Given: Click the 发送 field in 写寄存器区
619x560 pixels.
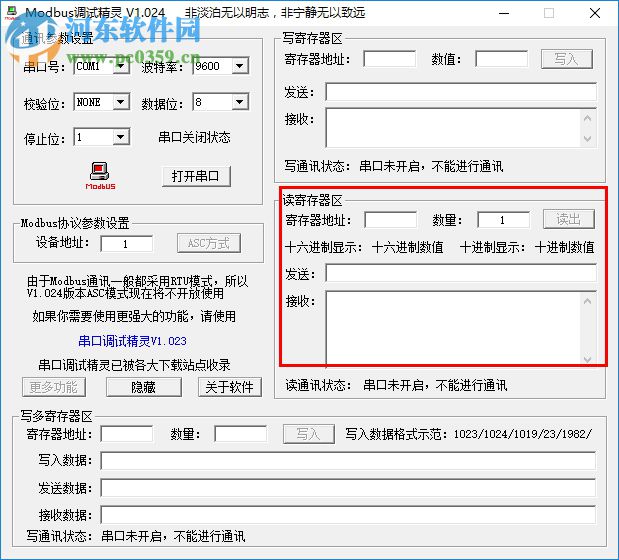Looking at the screenshot, I should tap(461, 92).
